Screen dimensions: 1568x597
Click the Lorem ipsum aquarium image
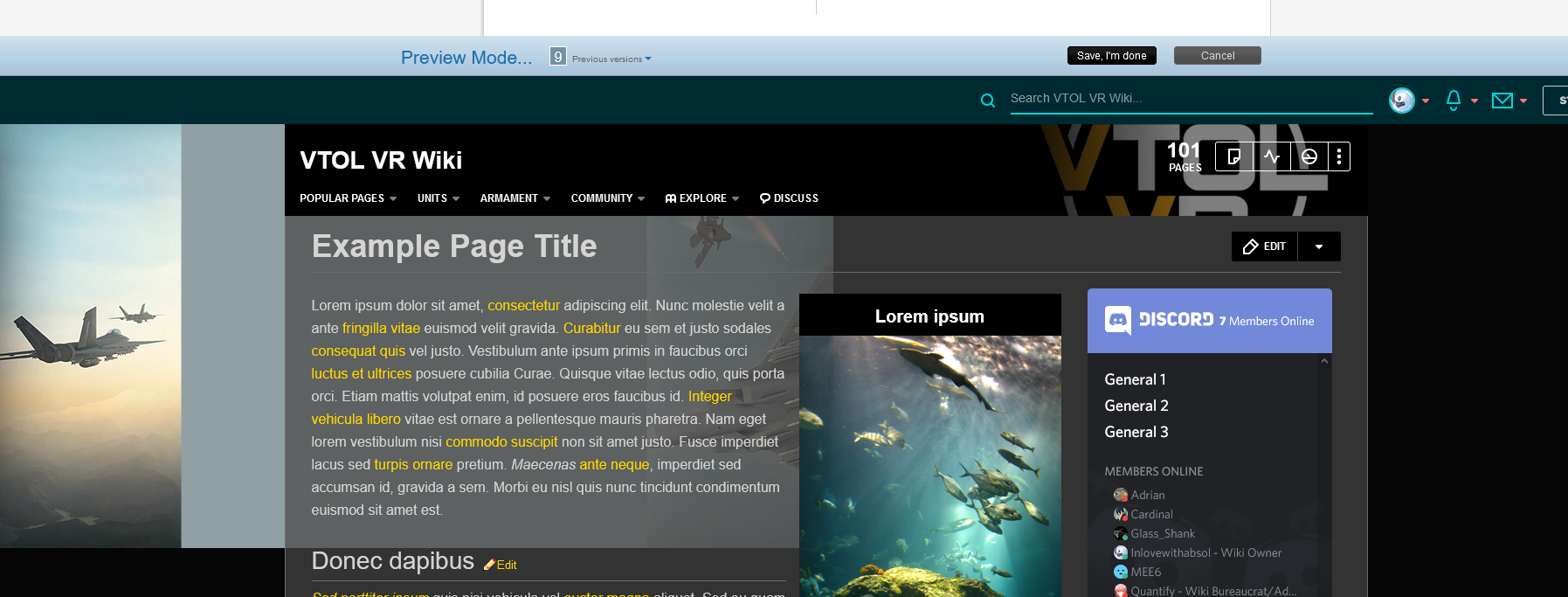[x=929, y=466]
